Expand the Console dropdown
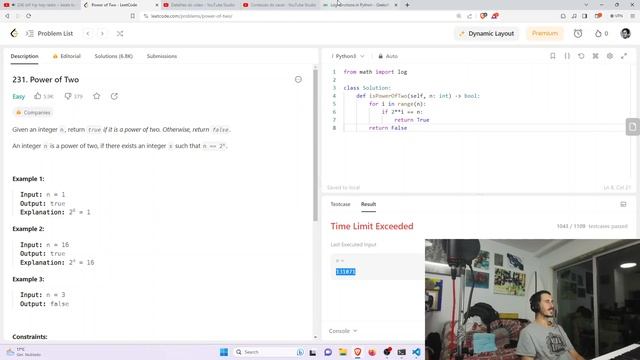The width and height of the screenshot is (640, 360). coord(343,331)
